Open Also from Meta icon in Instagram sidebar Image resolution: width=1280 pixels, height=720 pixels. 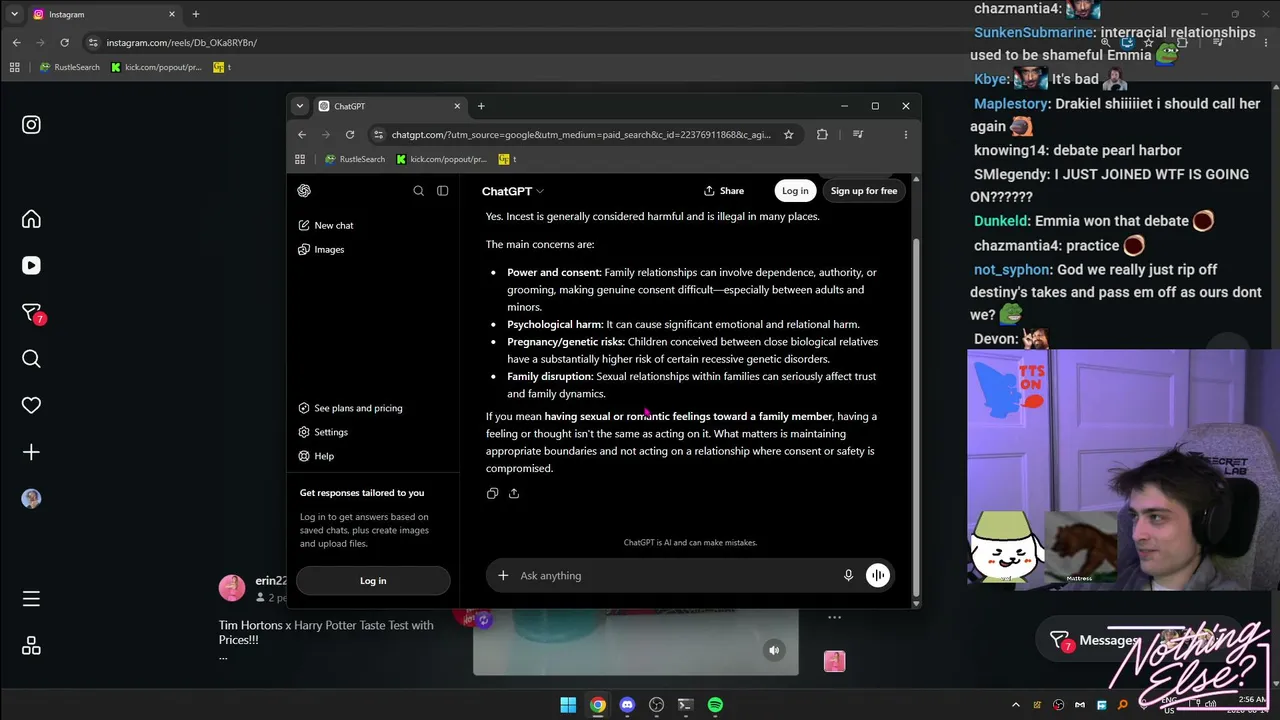(x=31, y=646)
